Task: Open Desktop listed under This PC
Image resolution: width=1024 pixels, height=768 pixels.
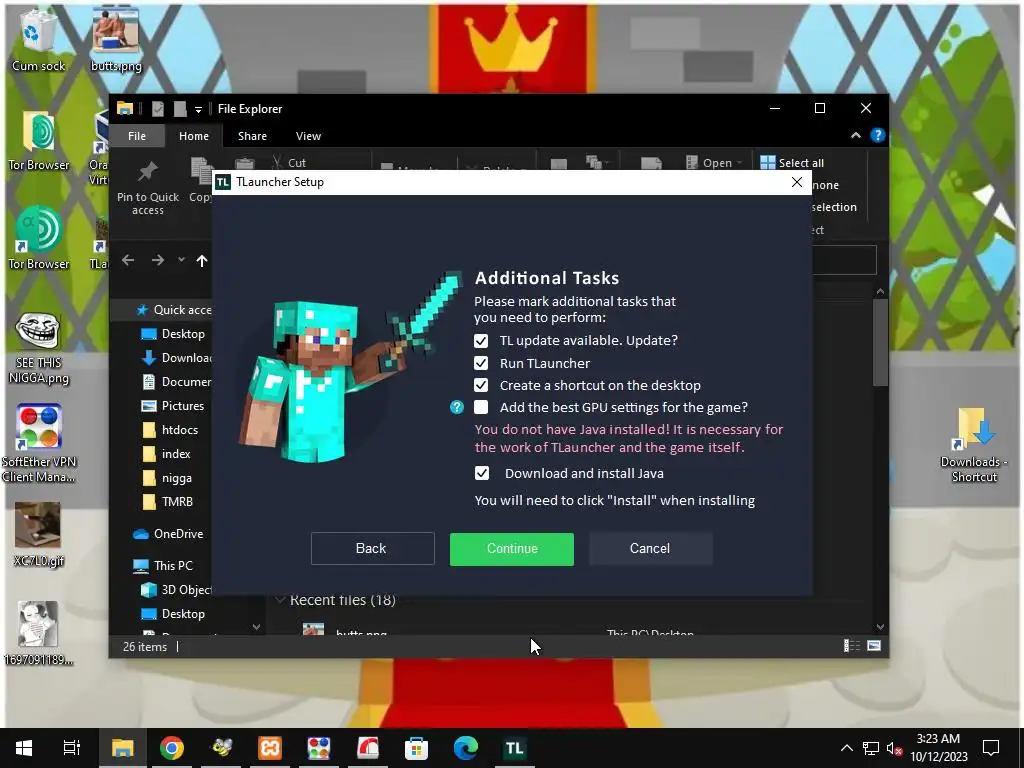Action: (x=173, y=615)
